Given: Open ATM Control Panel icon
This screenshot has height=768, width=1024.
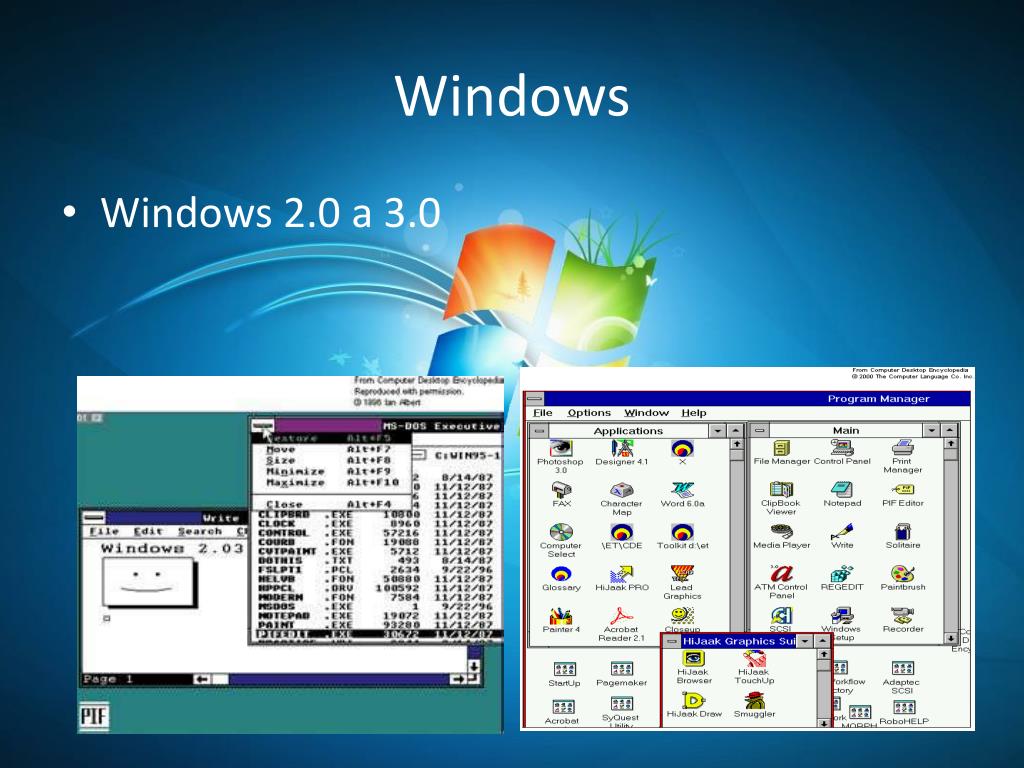Looking at the screenshot, I should point(781,582).
